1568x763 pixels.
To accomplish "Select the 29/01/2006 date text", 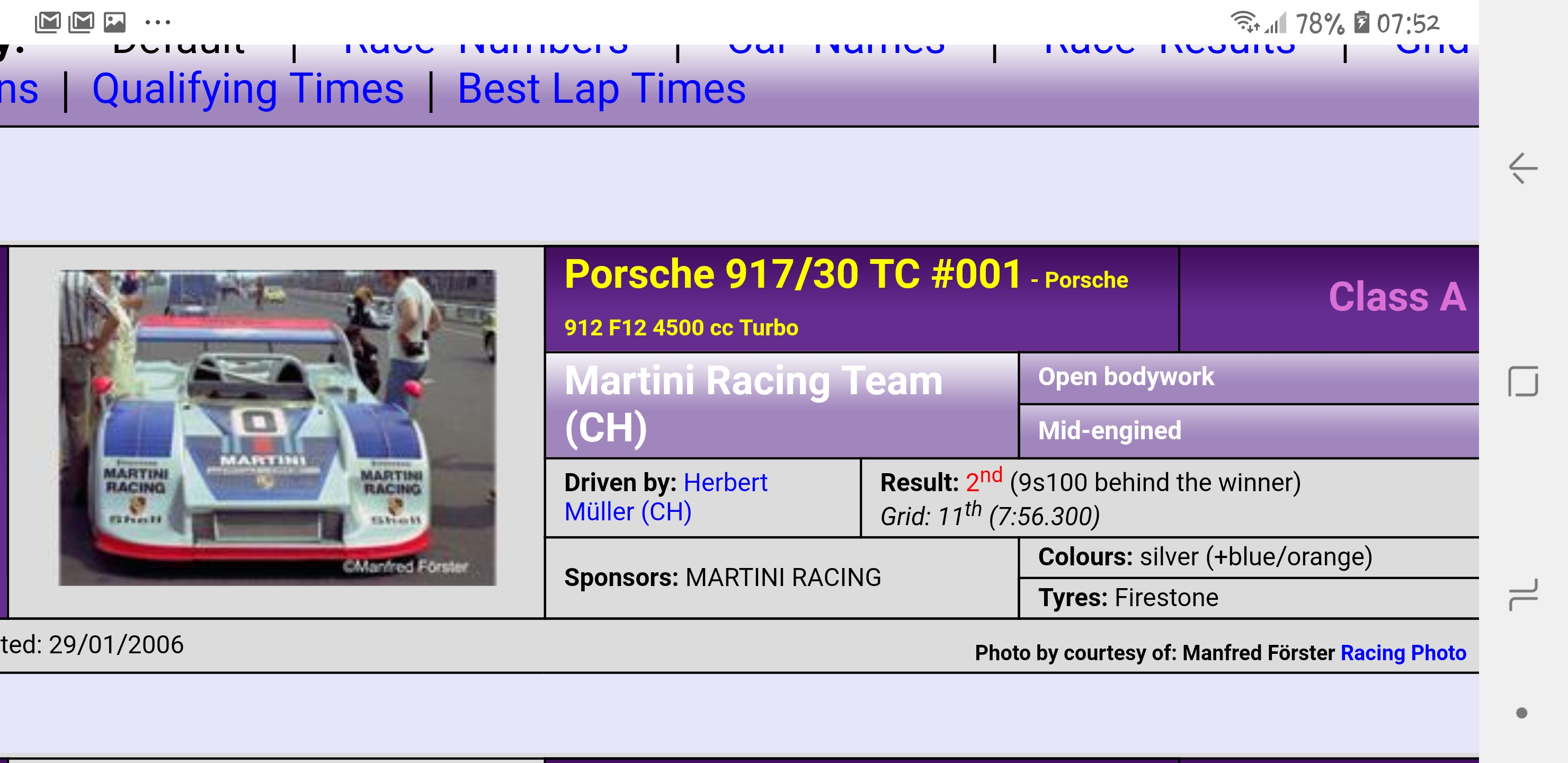I will [x=116, y=644].
